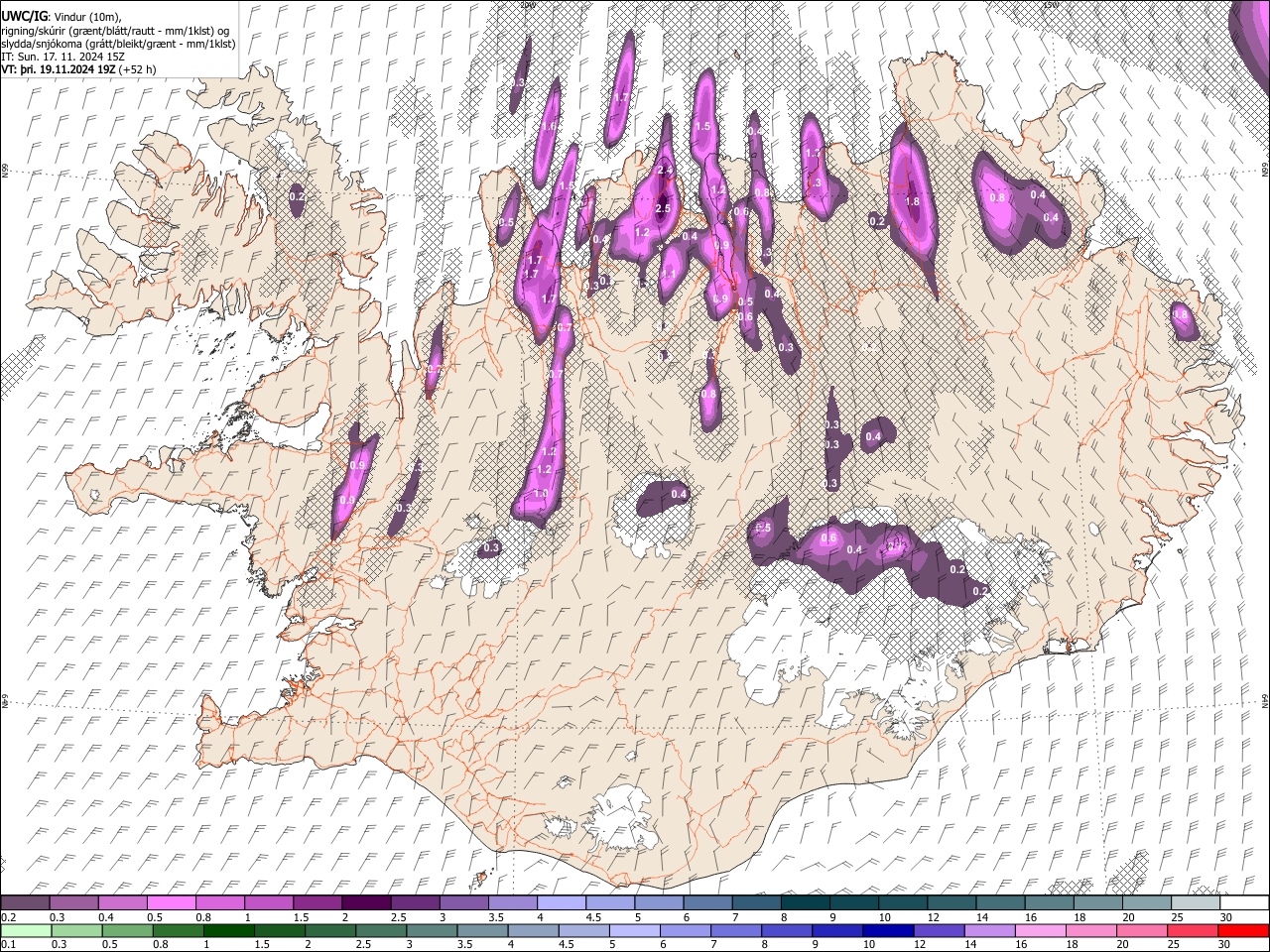Screen dimensions: 1270x952
Task: Click the white swatch after 30, upper legend row
Action: (1244, 902)
